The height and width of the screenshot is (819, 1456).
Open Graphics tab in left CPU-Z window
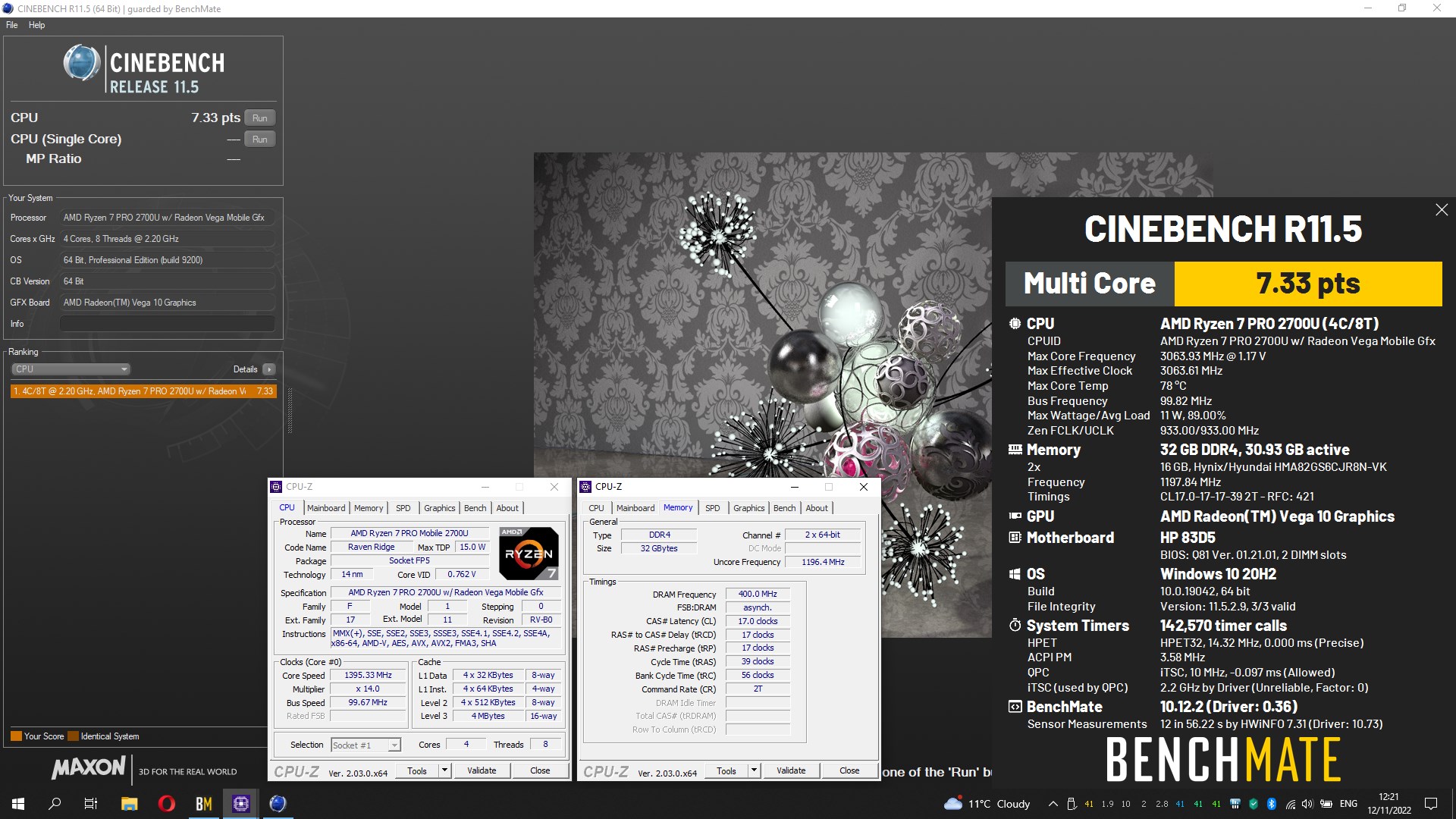pos(440,508)
